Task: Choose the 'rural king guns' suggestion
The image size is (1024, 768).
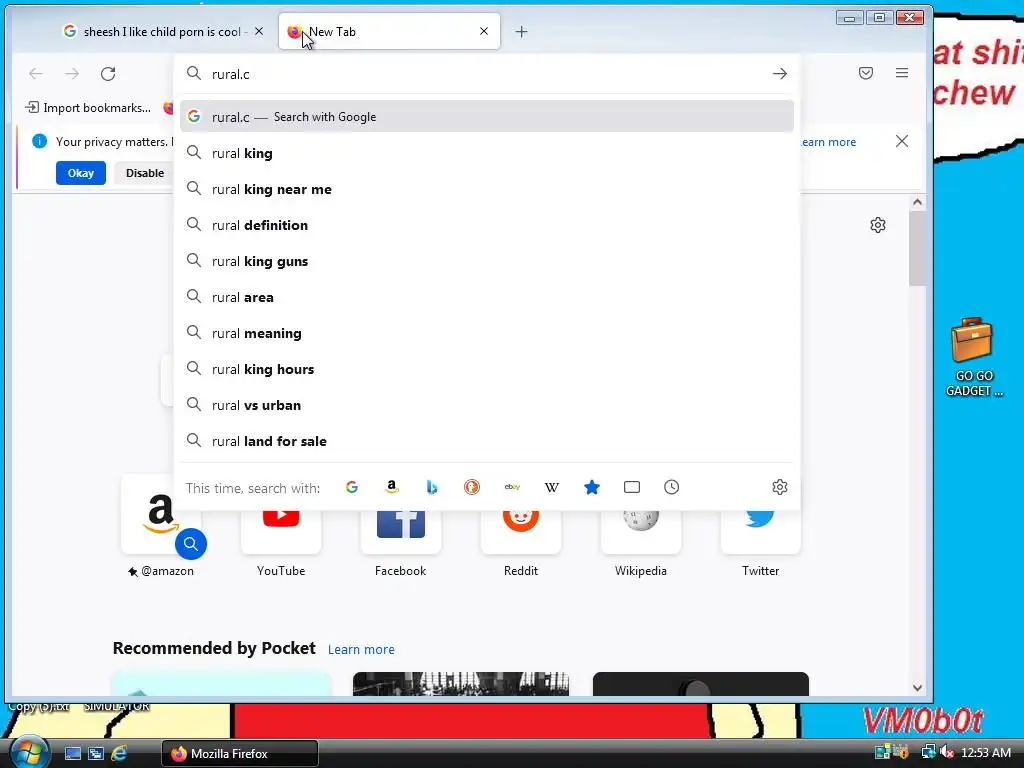Action: point(487,261)
